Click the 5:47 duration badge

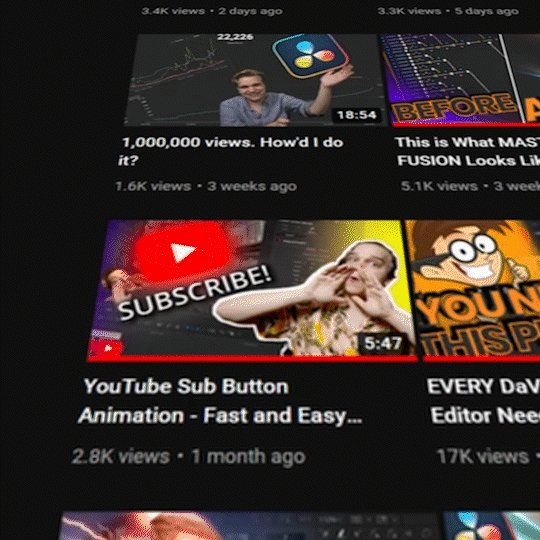coord(383,343)
